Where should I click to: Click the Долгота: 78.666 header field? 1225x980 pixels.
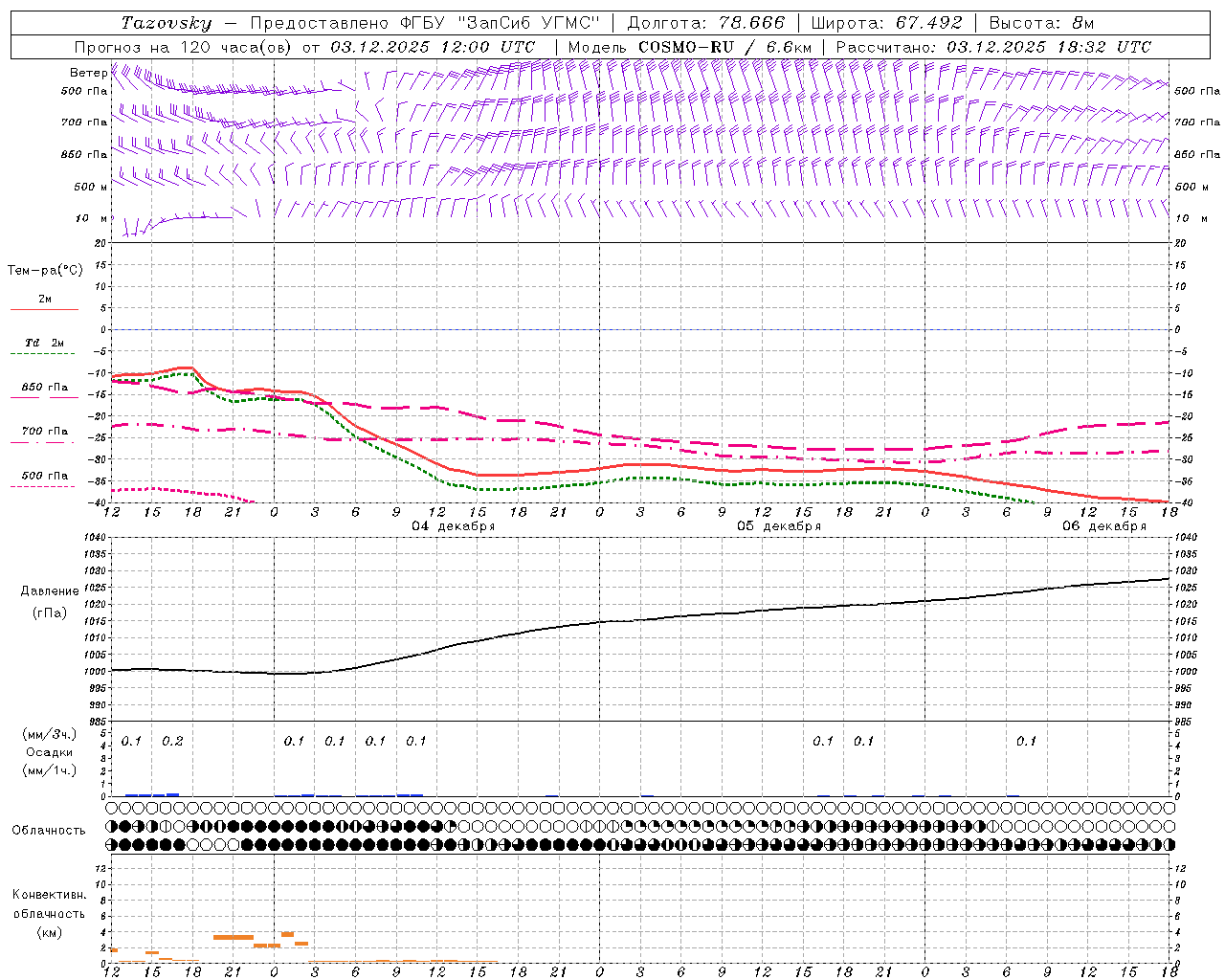(705, 23)
